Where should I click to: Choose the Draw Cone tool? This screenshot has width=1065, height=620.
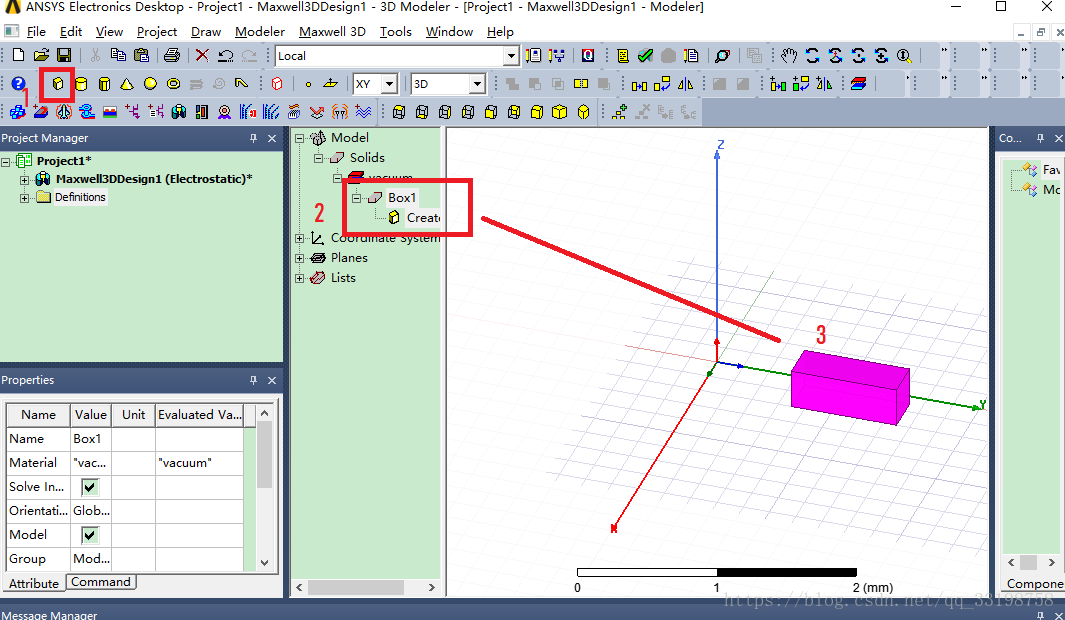click(x=127, y=84)
